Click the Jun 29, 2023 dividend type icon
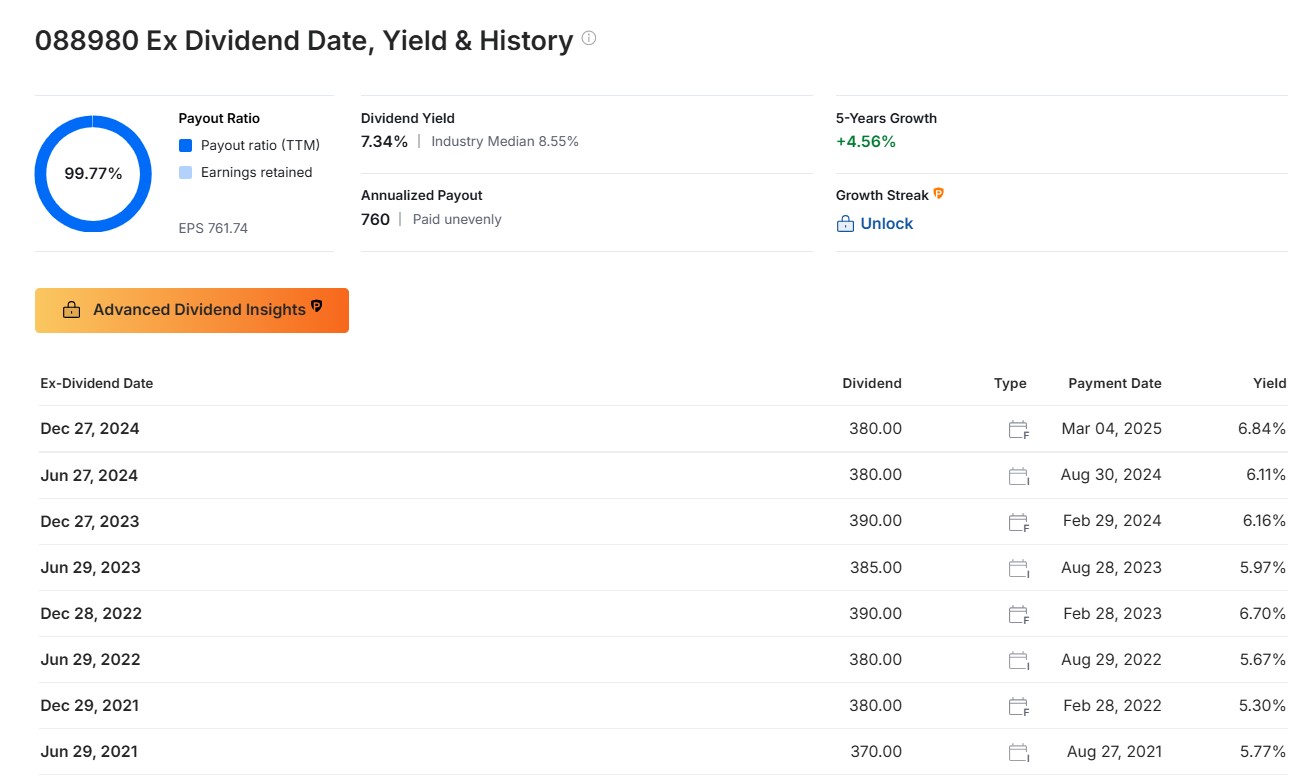Screen dimensions: 1315x781 [1018, 567]
